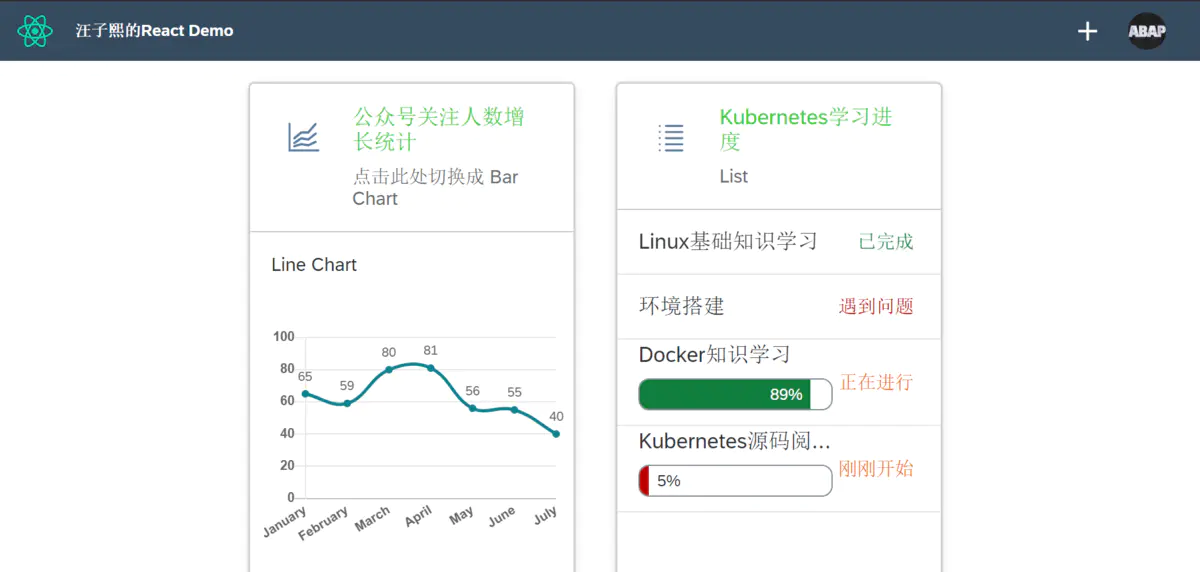Open the 公众号关注人数增长统计 card title
The image size is (1200, 572).
[438, 129]
